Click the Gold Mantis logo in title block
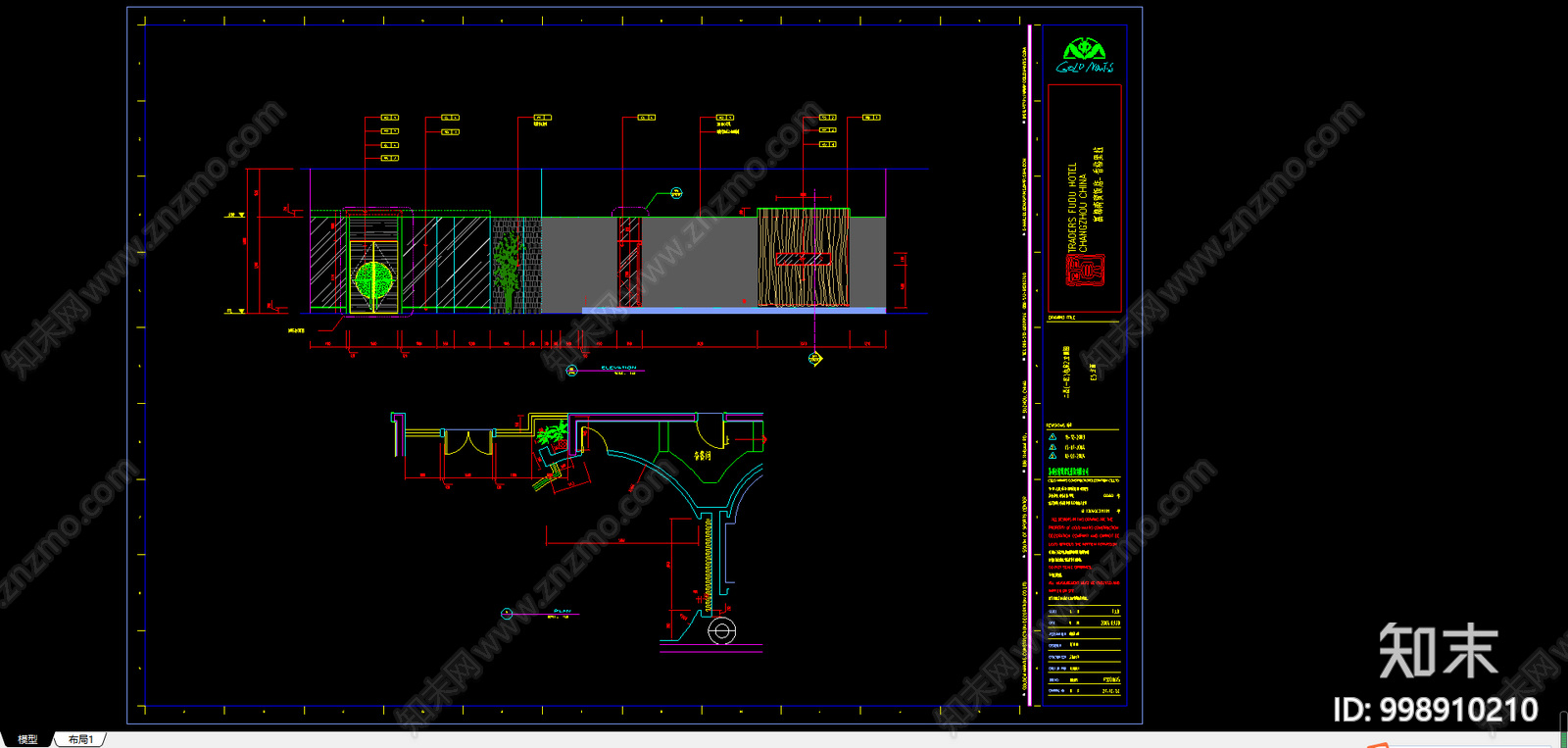Image resolution: width=1568 pixels, height=748 pixels. 1085,56
